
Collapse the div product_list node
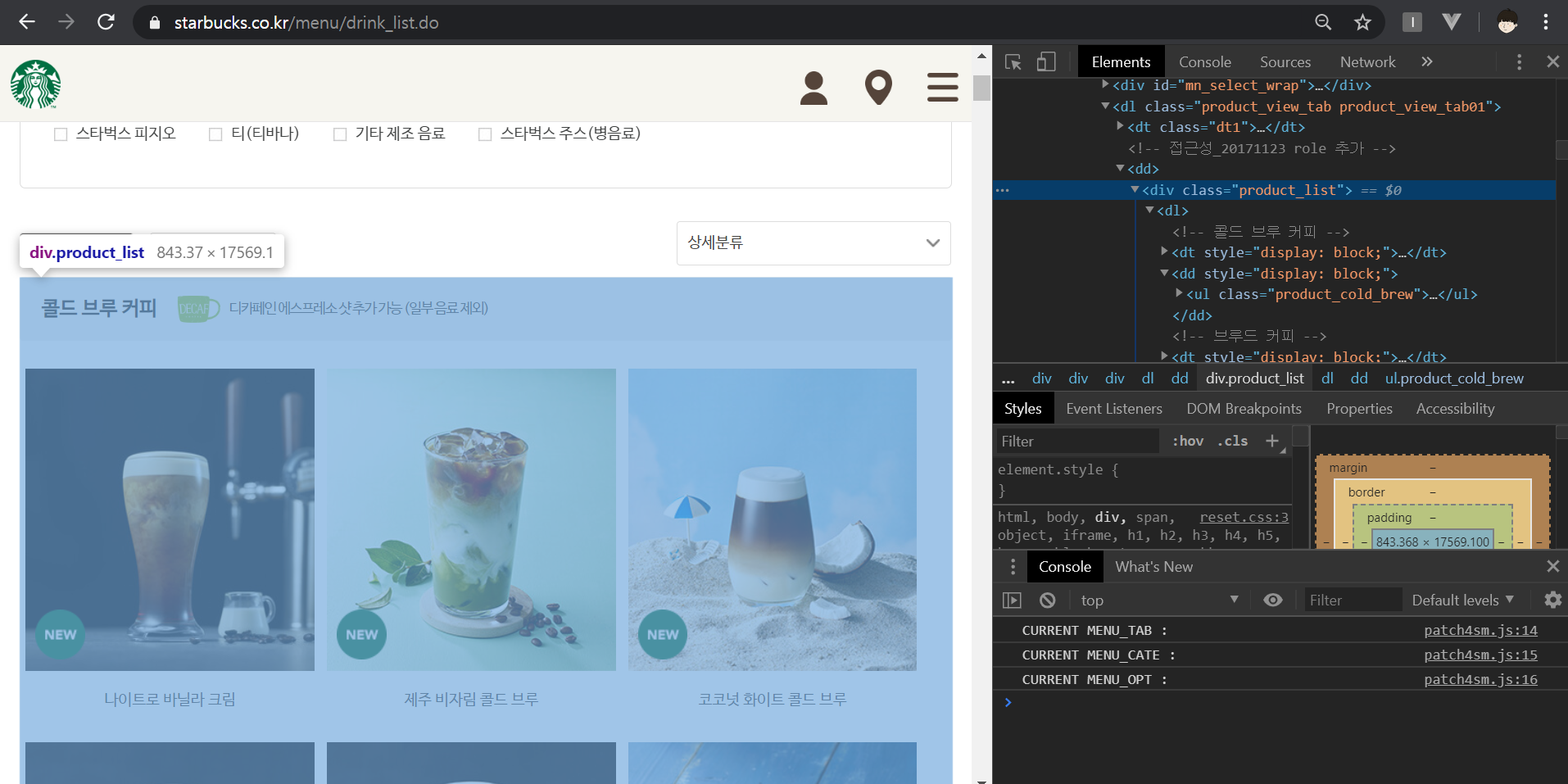coord(1135,189)
